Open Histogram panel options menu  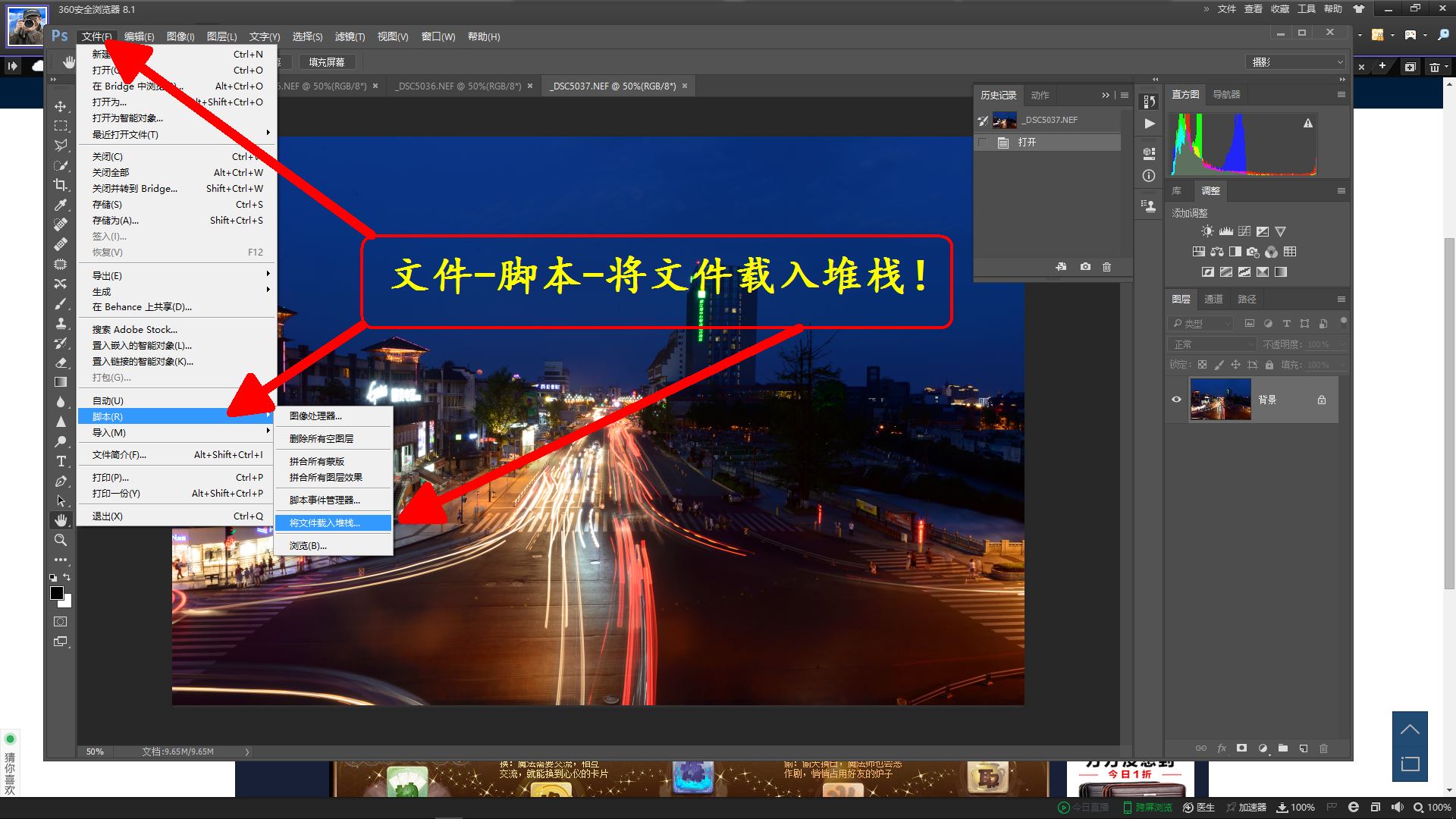pos(1341,95)
